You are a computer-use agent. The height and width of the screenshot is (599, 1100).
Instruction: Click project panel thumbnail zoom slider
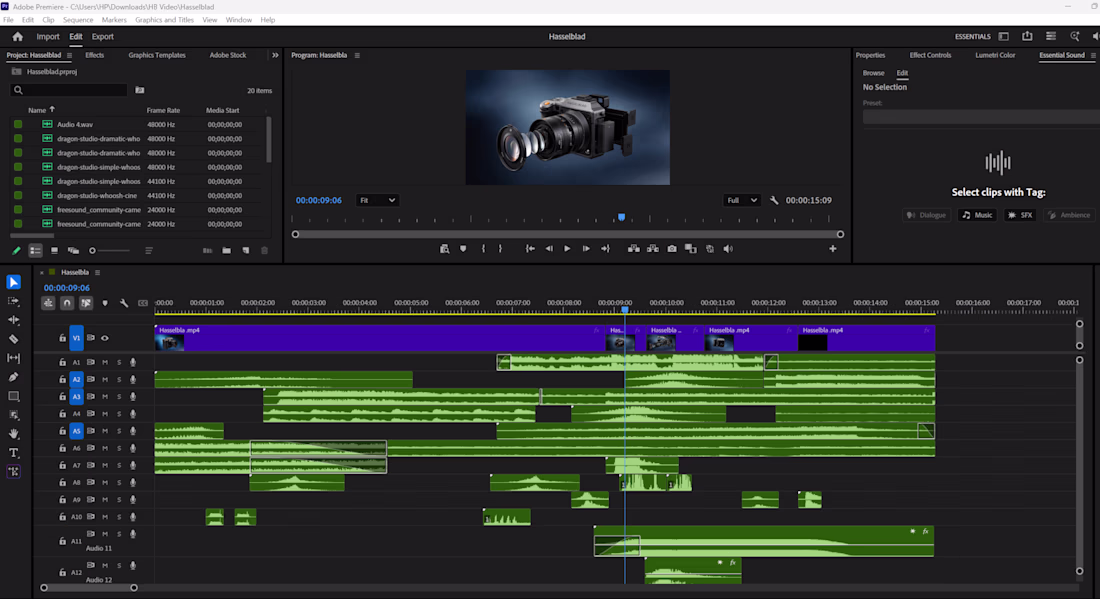point(110,250)
